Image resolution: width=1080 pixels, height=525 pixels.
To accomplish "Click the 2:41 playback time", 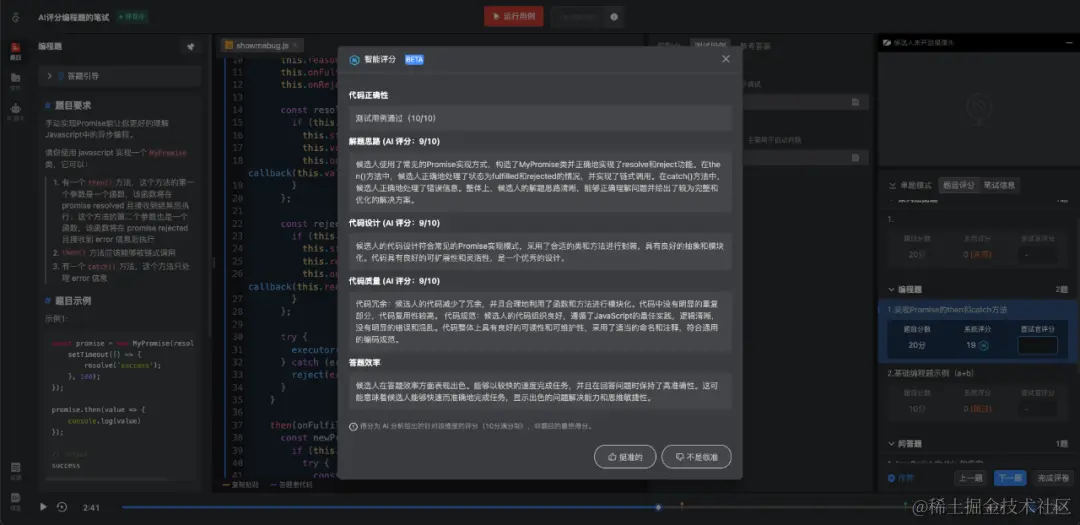I will point(91,507).
